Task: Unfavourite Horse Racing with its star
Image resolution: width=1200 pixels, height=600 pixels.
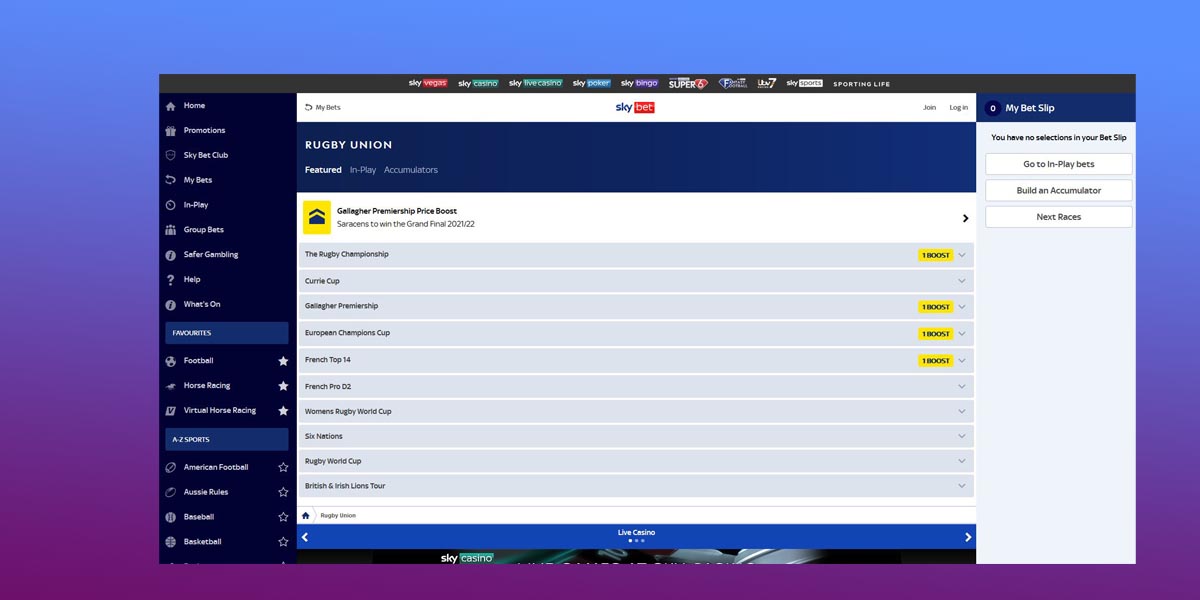Action: 283,386
